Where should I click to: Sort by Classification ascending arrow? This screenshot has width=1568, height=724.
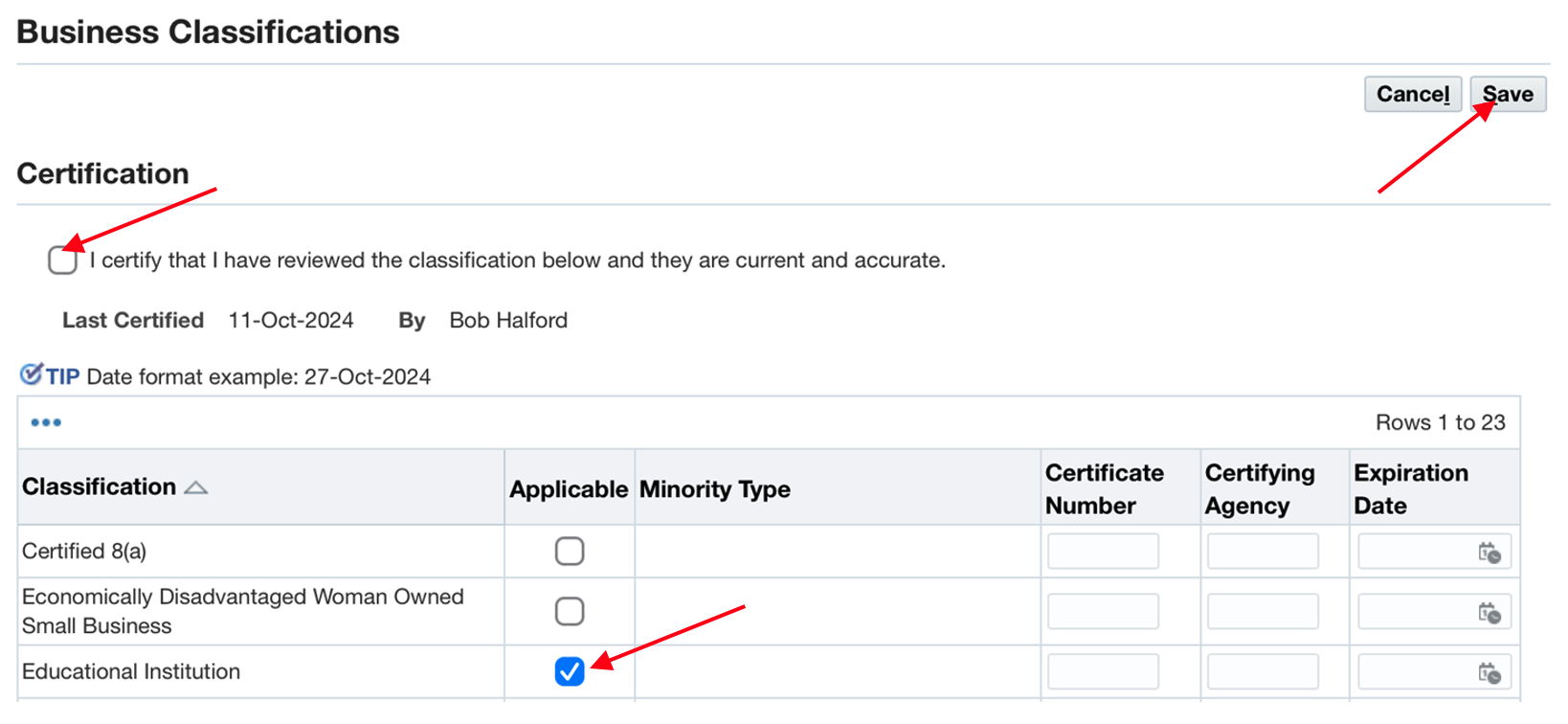point(195,487)
